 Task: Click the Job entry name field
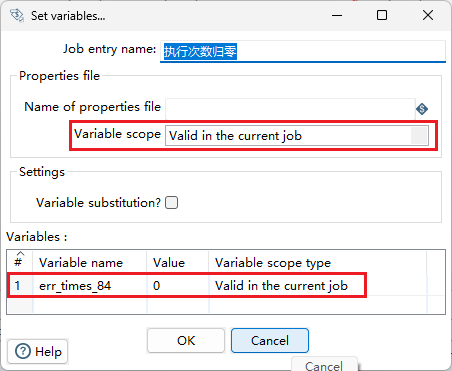pyautogui.click(x=303, y=51)
